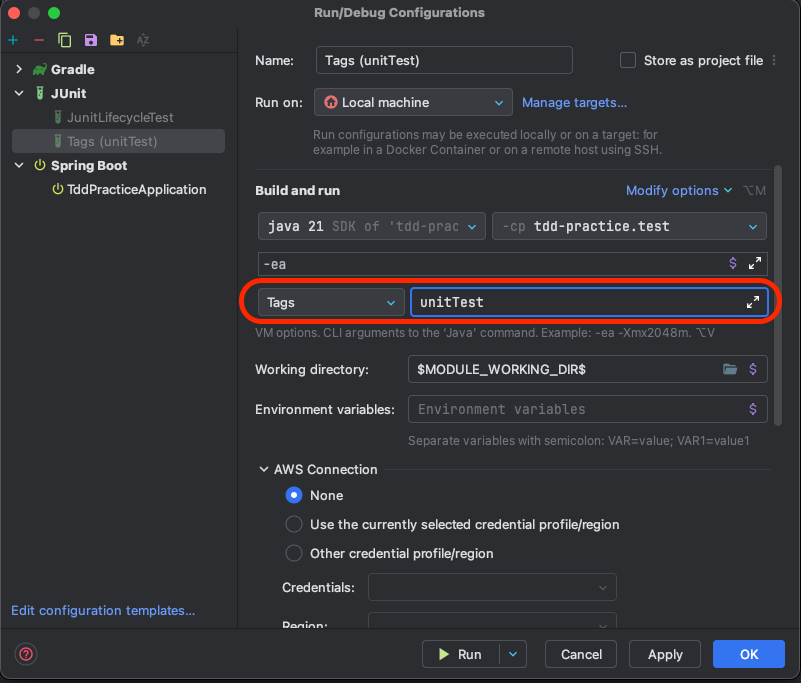Open the Run button dropdown arrow
The height and width of the screenshot is (683, 801).
click(x=513, y=654)
